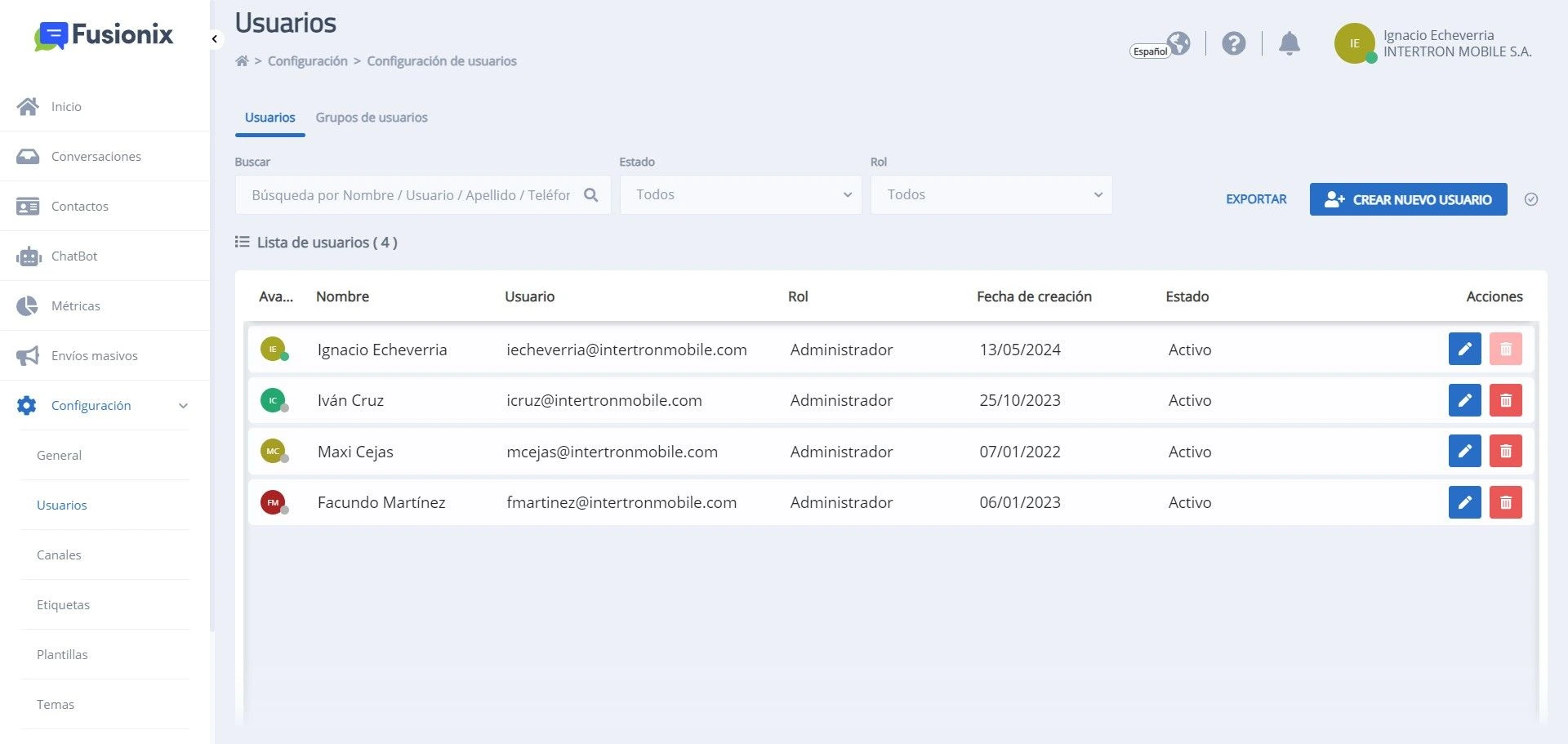
Task: Sort by Fecha de creación header
Action: (1034, 296)
